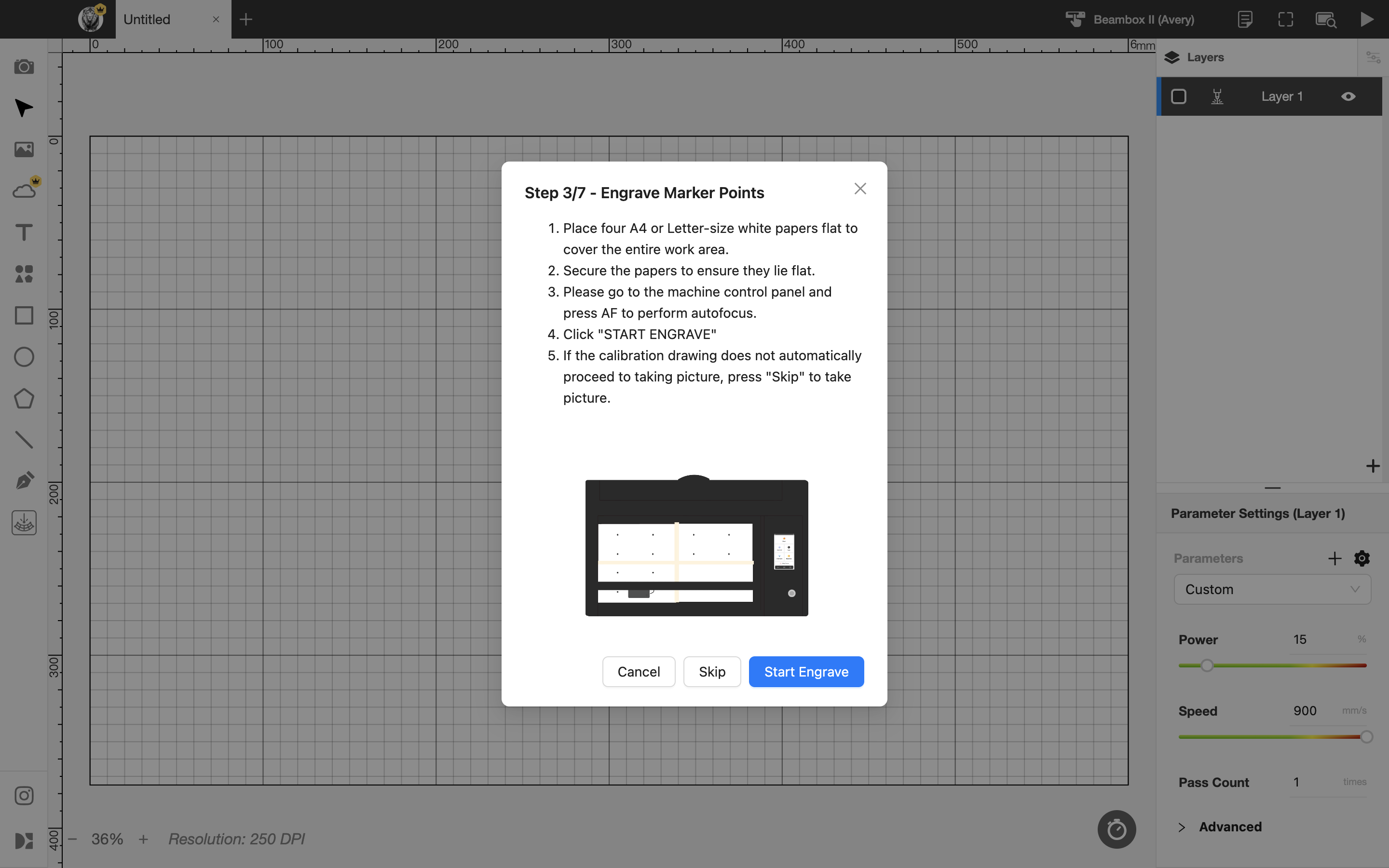Open the user avatar menu
This screenshot has height=868, width=1389.
[x=91, y=19]
